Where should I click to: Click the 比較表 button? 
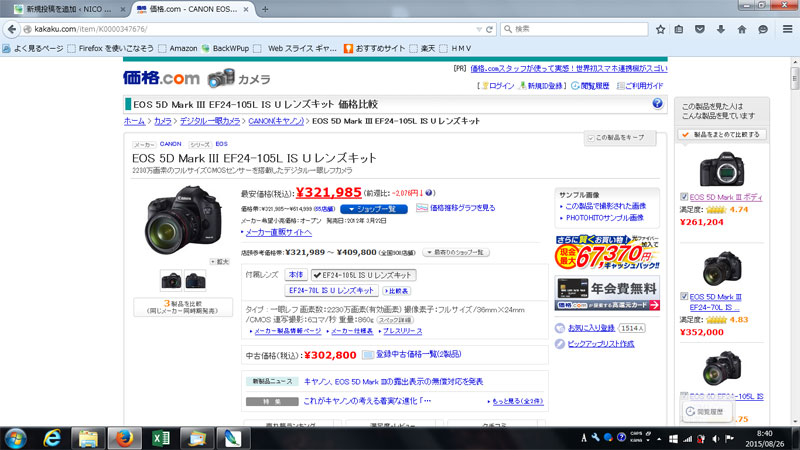pyautogui.click(x=397, y=291)
